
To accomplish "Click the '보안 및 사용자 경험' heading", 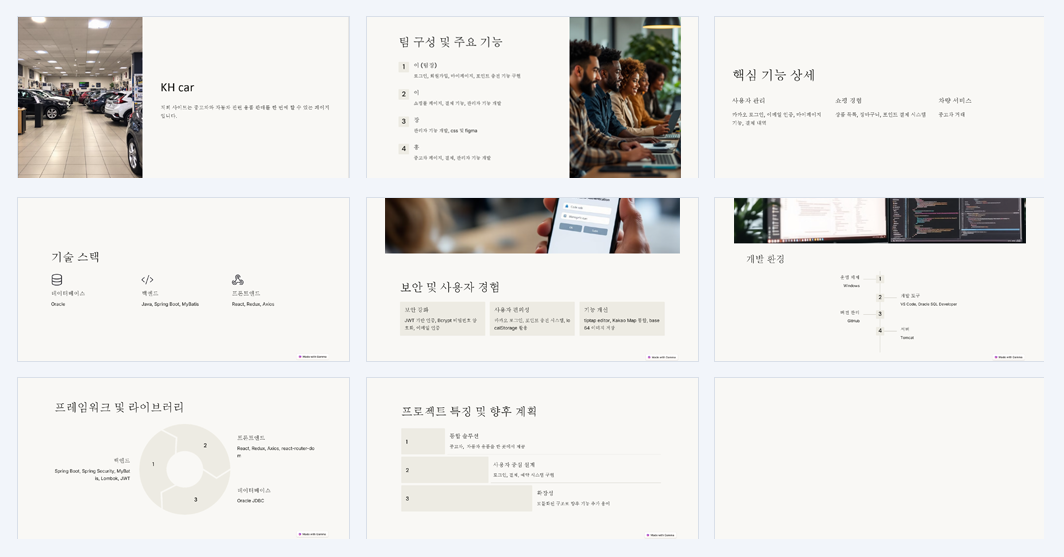I will (x=450, y=287).
